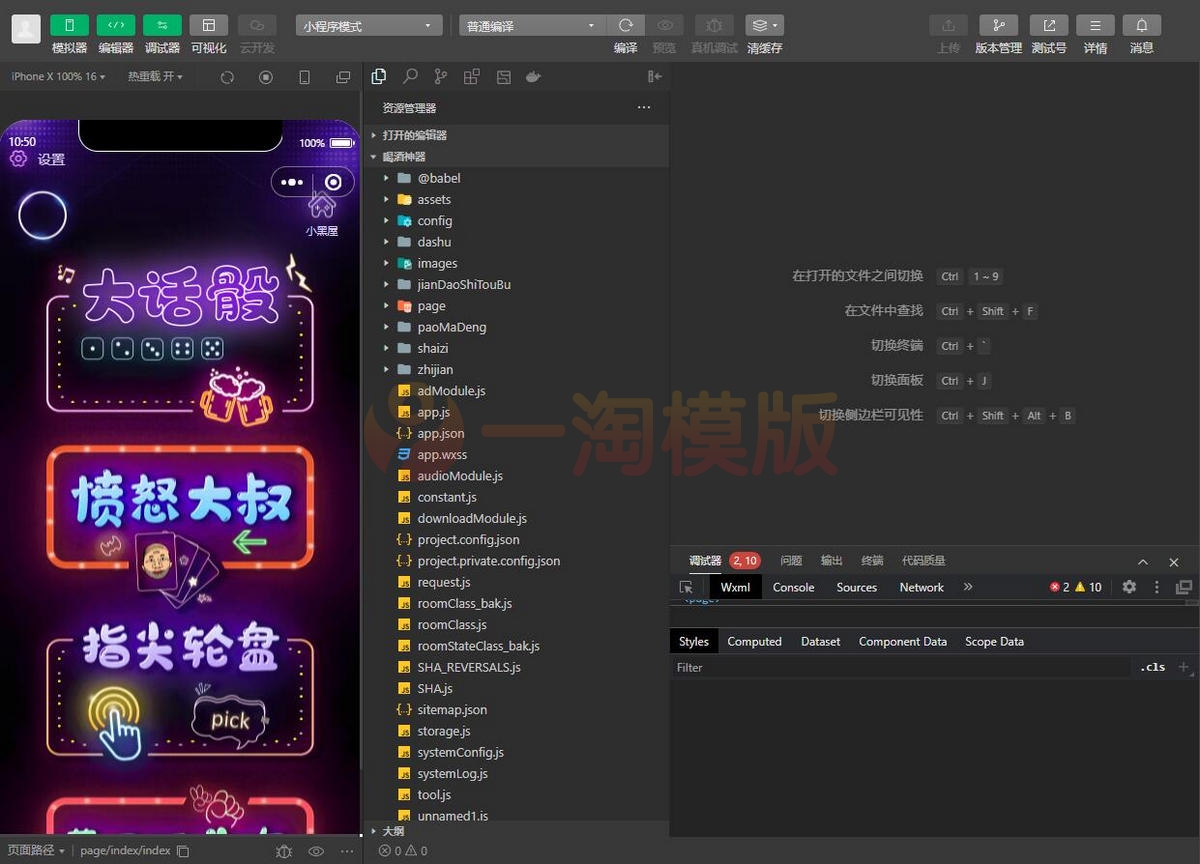Switch to the 输出 output tab

point(831,561)
